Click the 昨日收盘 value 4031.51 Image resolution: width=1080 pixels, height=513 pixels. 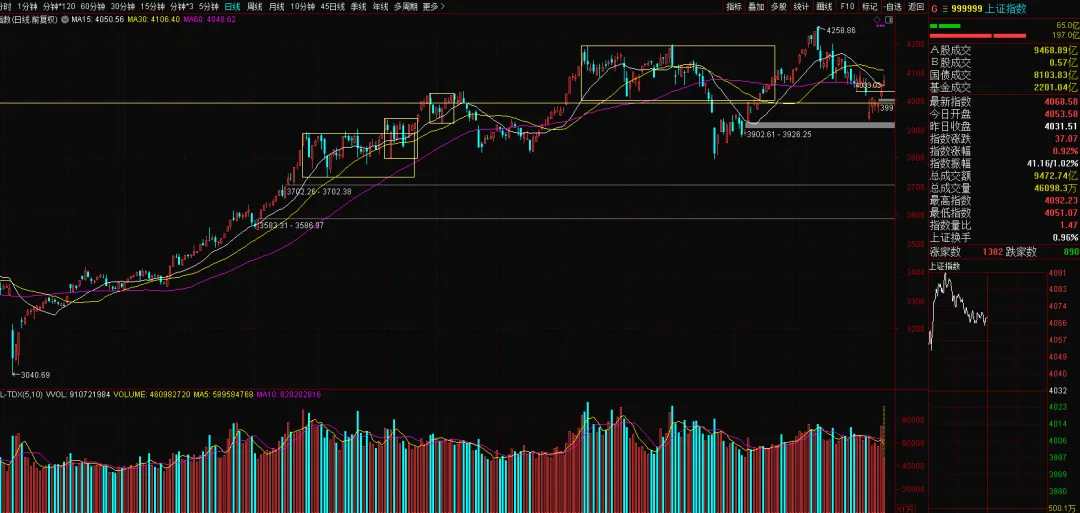coord(1061,126)
